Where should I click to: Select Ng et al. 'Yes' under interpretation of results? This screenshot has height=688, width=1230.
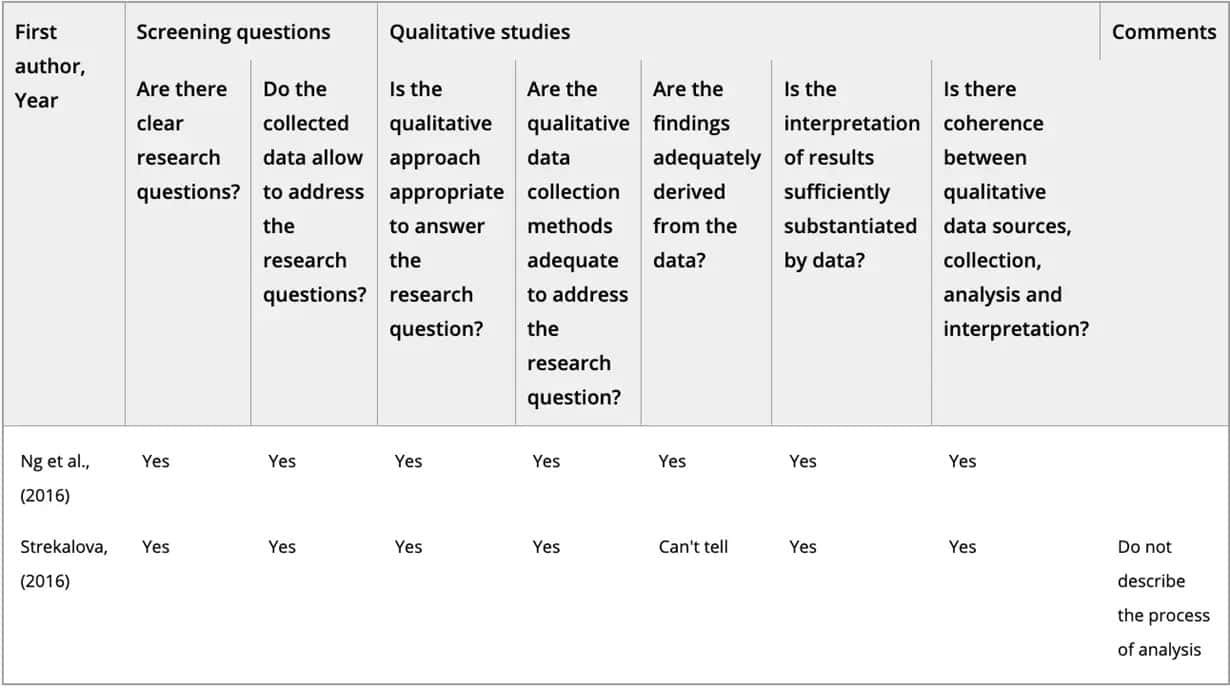coord(802,461)
